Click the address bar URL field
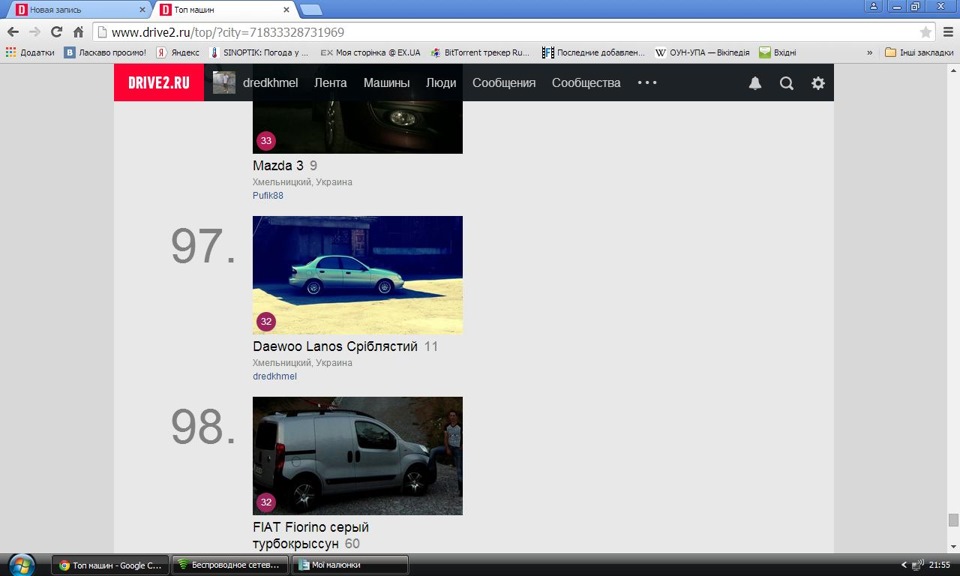 508,32
